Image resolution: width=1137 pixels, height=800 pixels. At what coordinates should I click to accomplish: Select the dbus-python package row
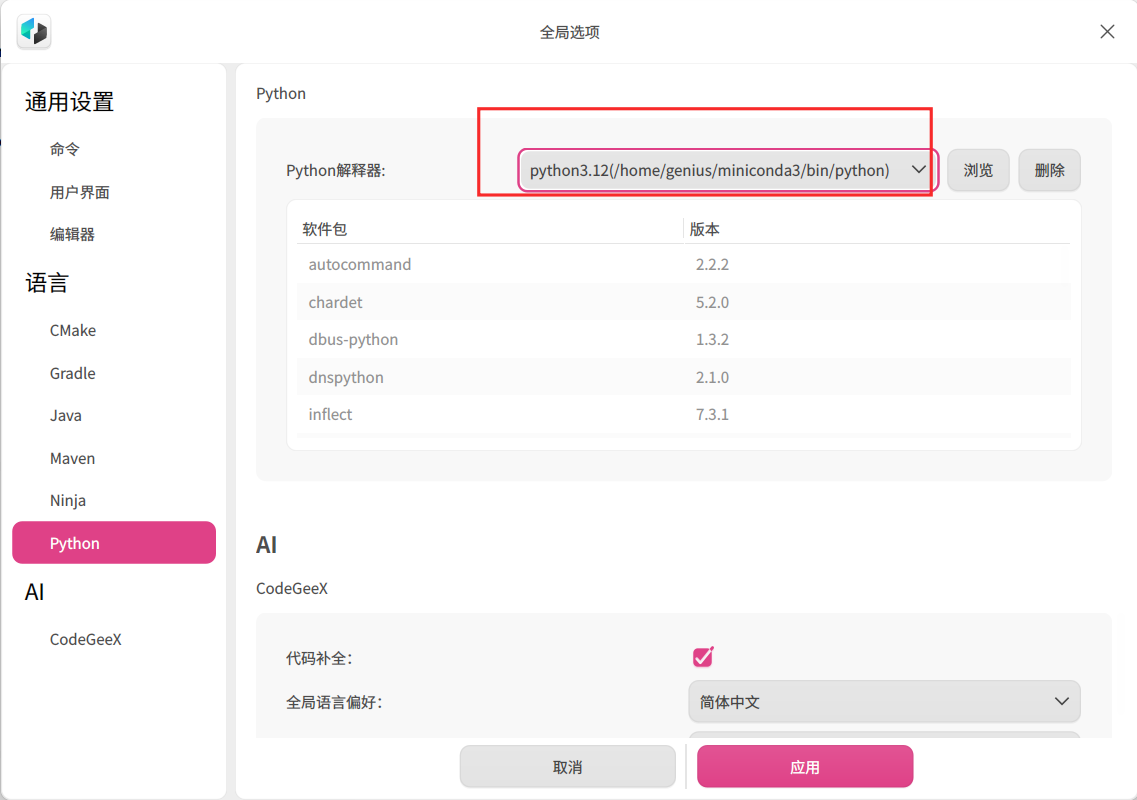click(x=683, y=339)
